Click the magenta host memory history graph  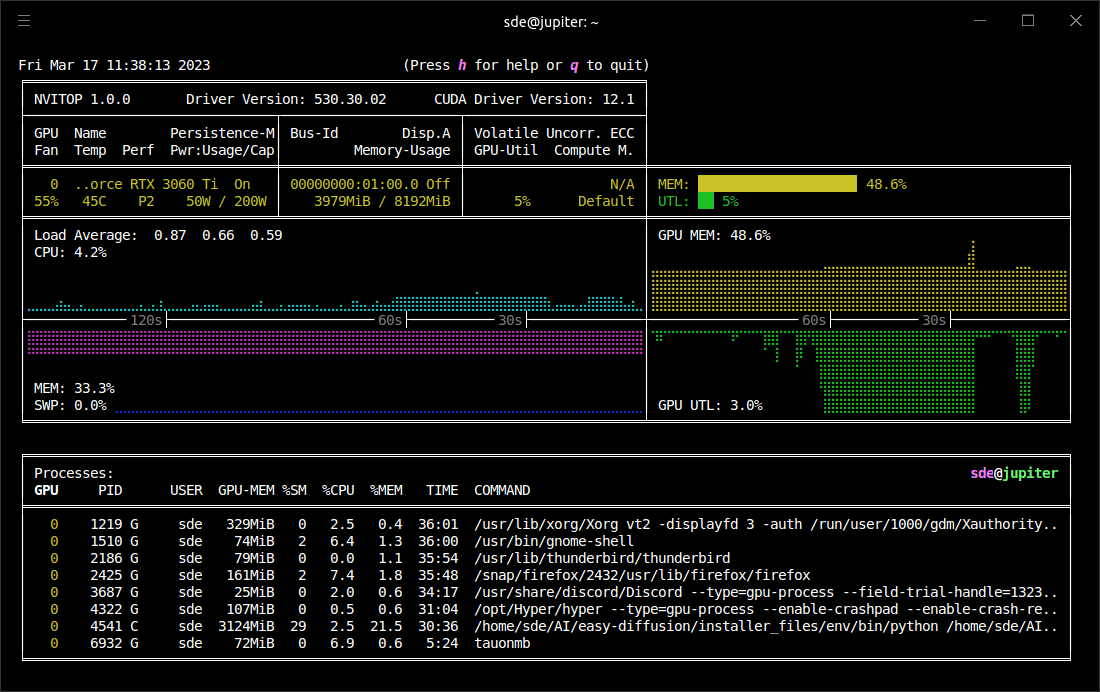click(x=335, y=342)
